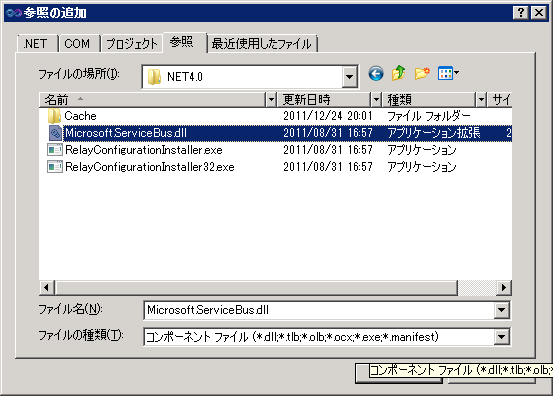Switch to the .NET tab
This screenshot has width=553, height=396.
coord(36,44)
